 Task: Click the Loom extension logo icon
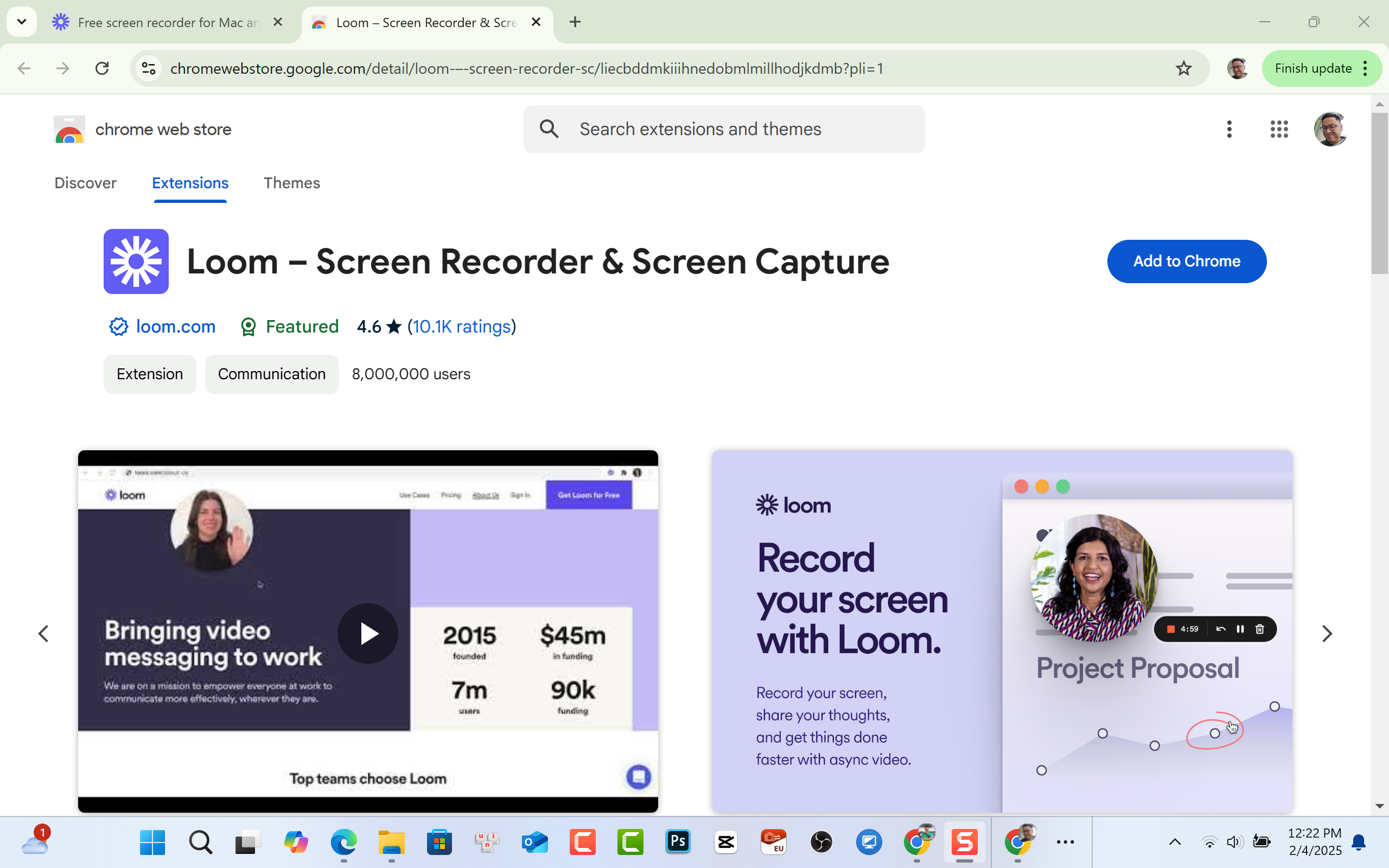click(x=136, y=261)
